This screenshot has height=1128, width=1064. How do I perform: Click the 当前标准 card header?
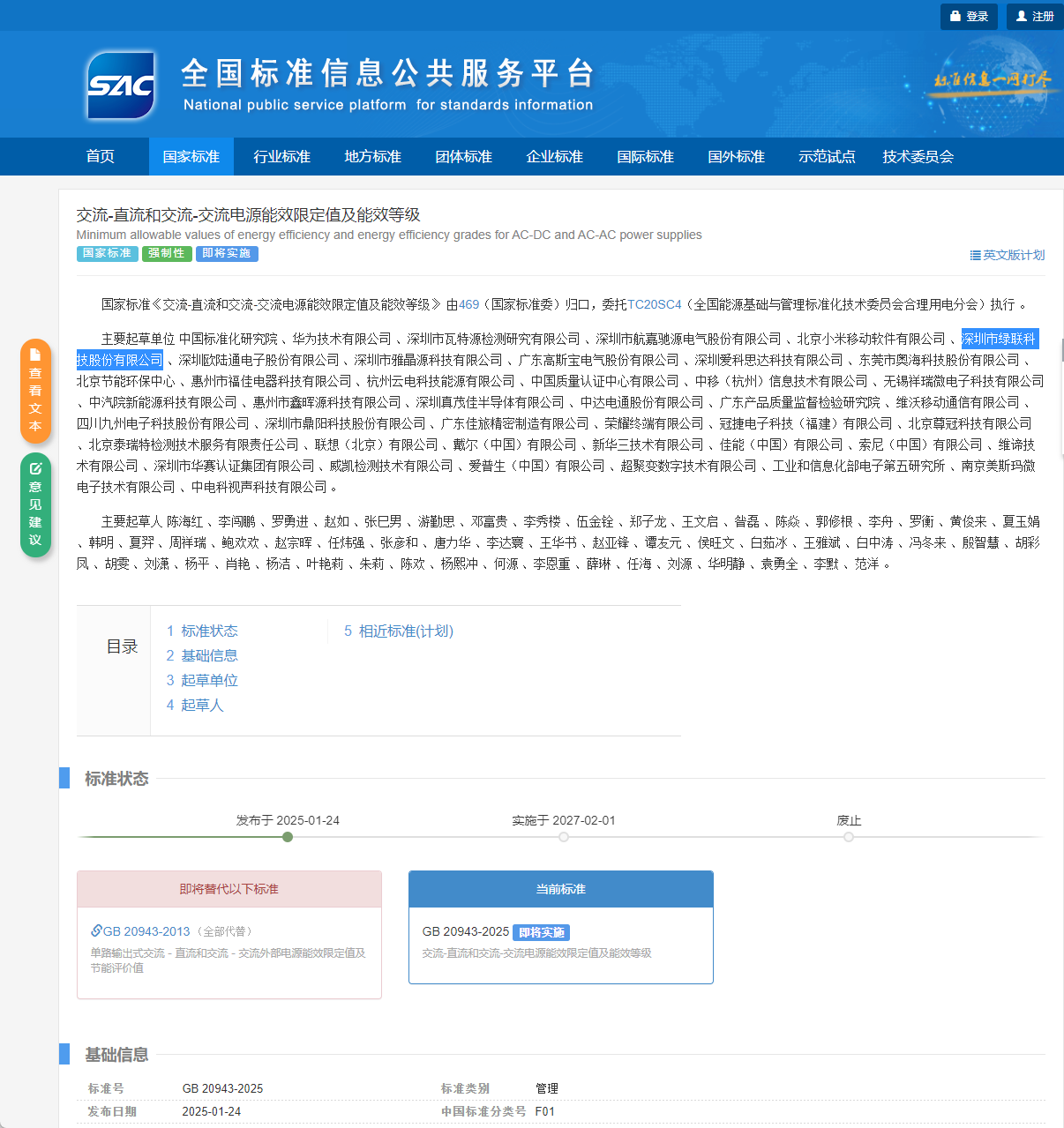(x=561, y=889)
